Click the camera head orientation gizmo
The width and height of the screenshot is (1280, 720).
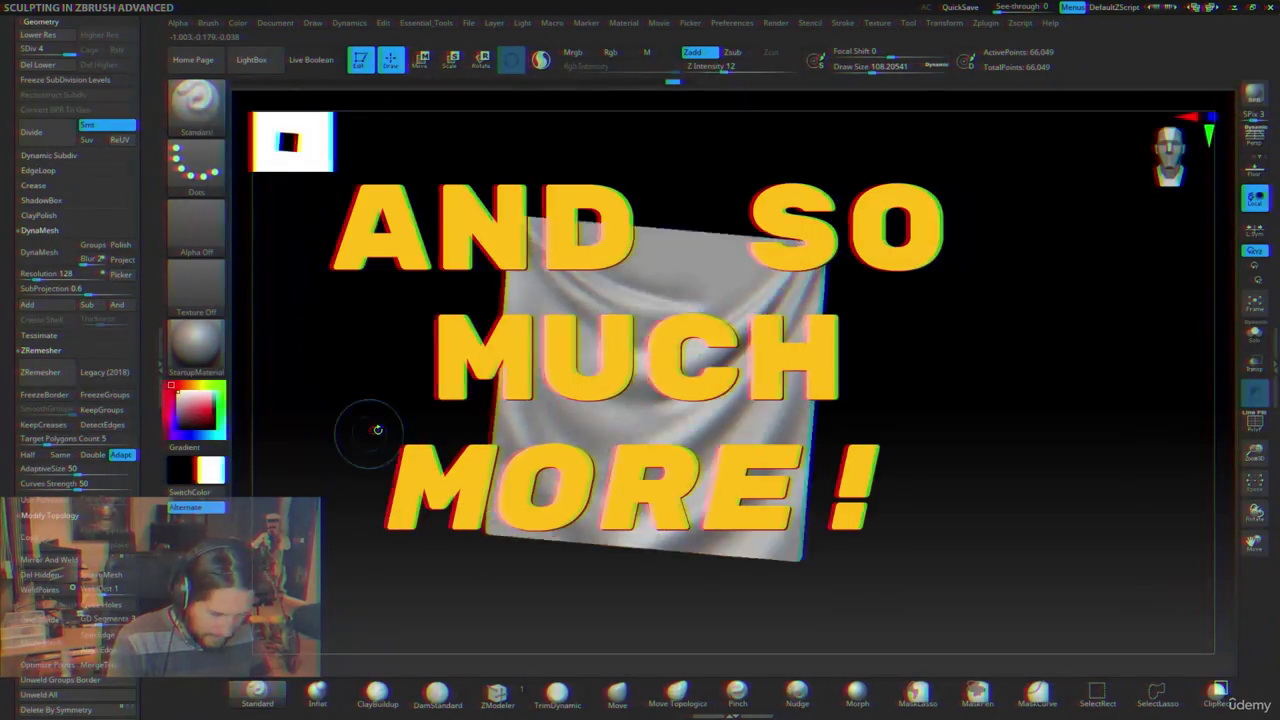pos(1169,157)
